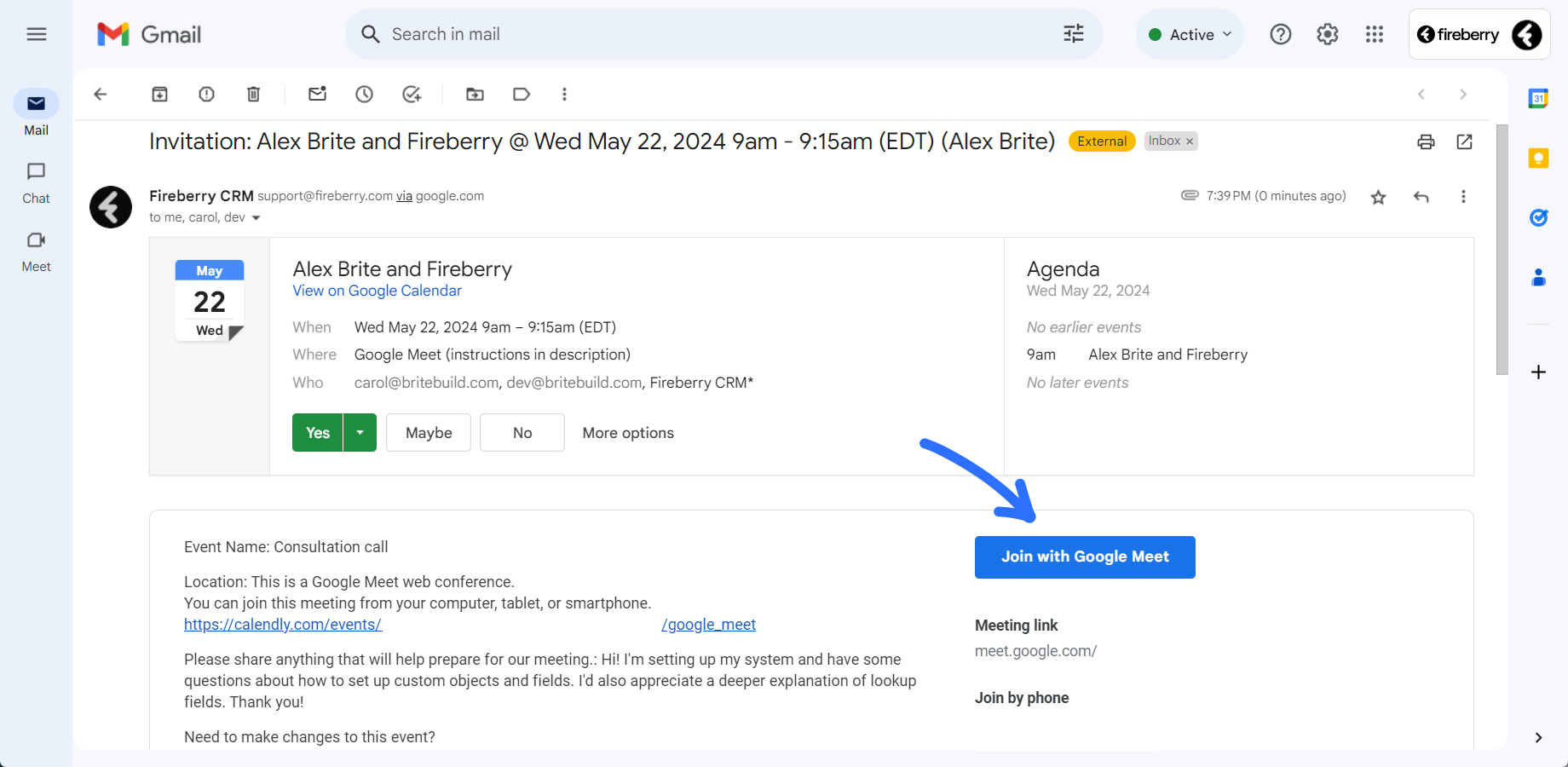Expand recipient details arrow
Image resolution: width=1568 pixels, height=767 pixels.
tap(256, 218)
